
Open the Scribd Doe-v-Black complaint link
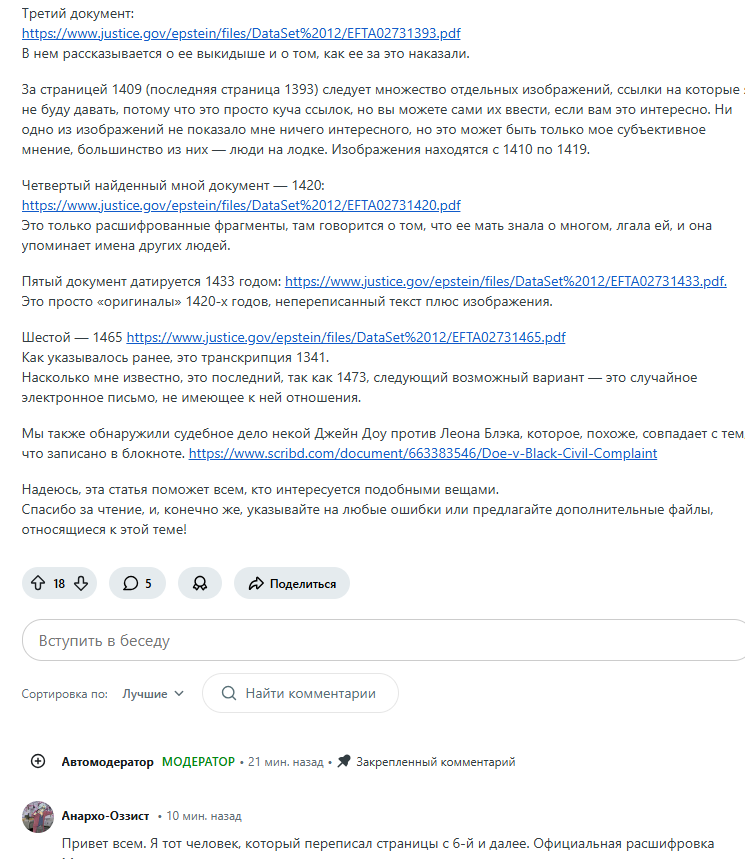pos(423,453)
